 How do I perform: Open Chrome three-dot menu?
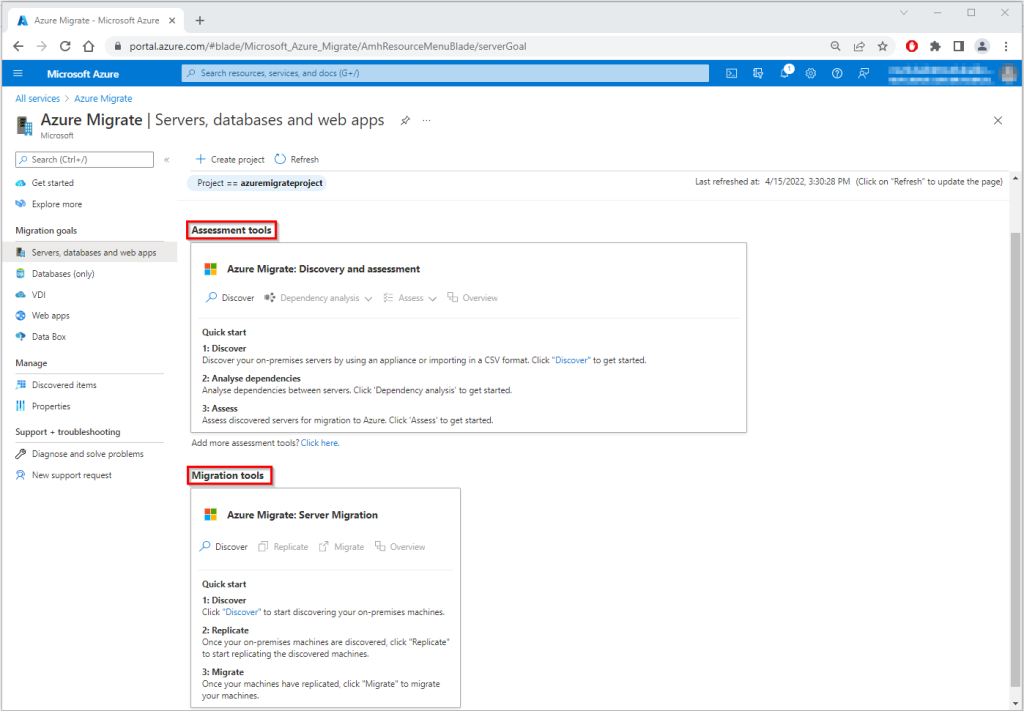pos(1006,46)
